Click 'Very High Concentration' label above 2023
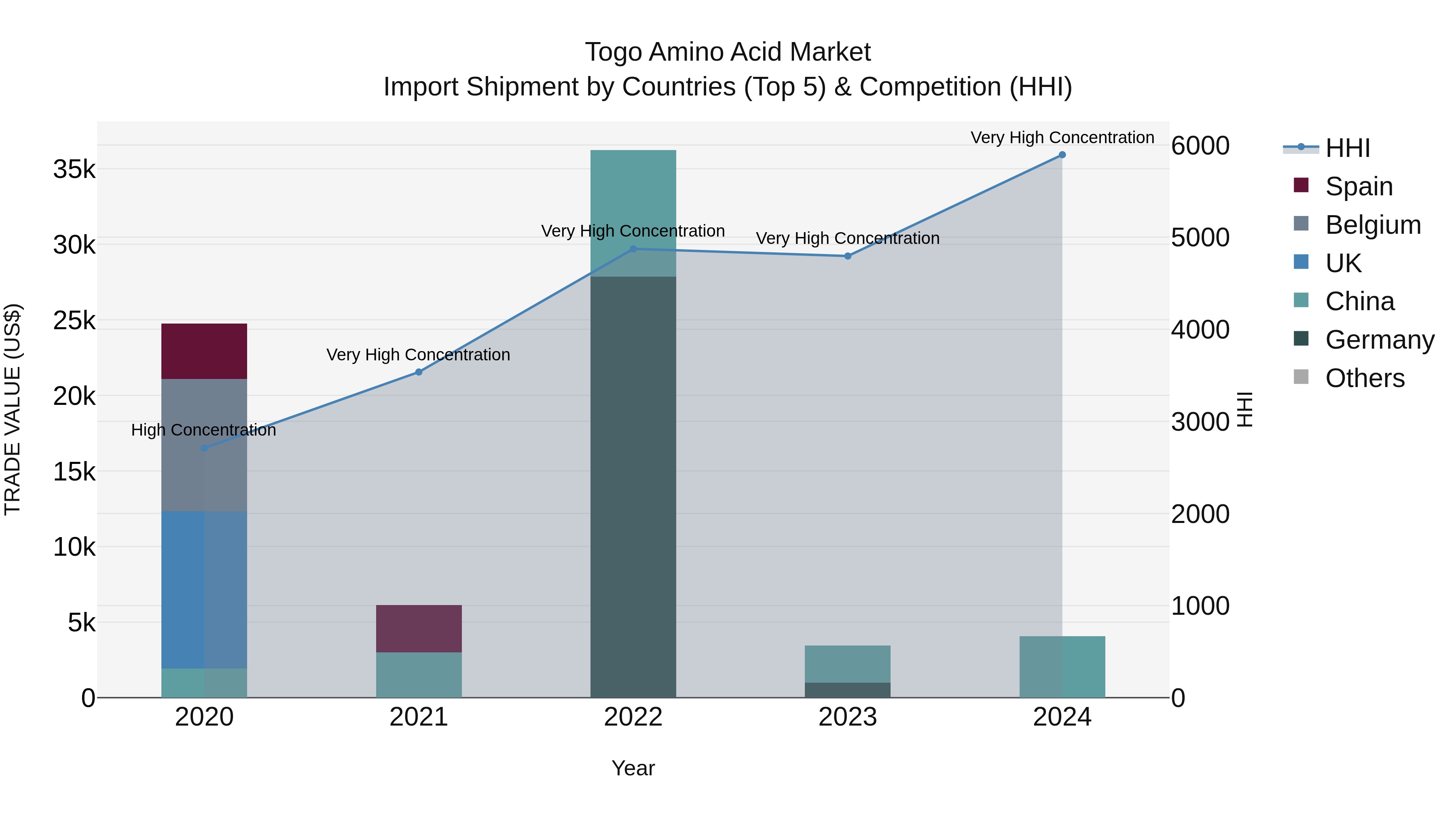The width and height of the screenshot is (1456, 819). pyautogui.click(x=848, y=239)
